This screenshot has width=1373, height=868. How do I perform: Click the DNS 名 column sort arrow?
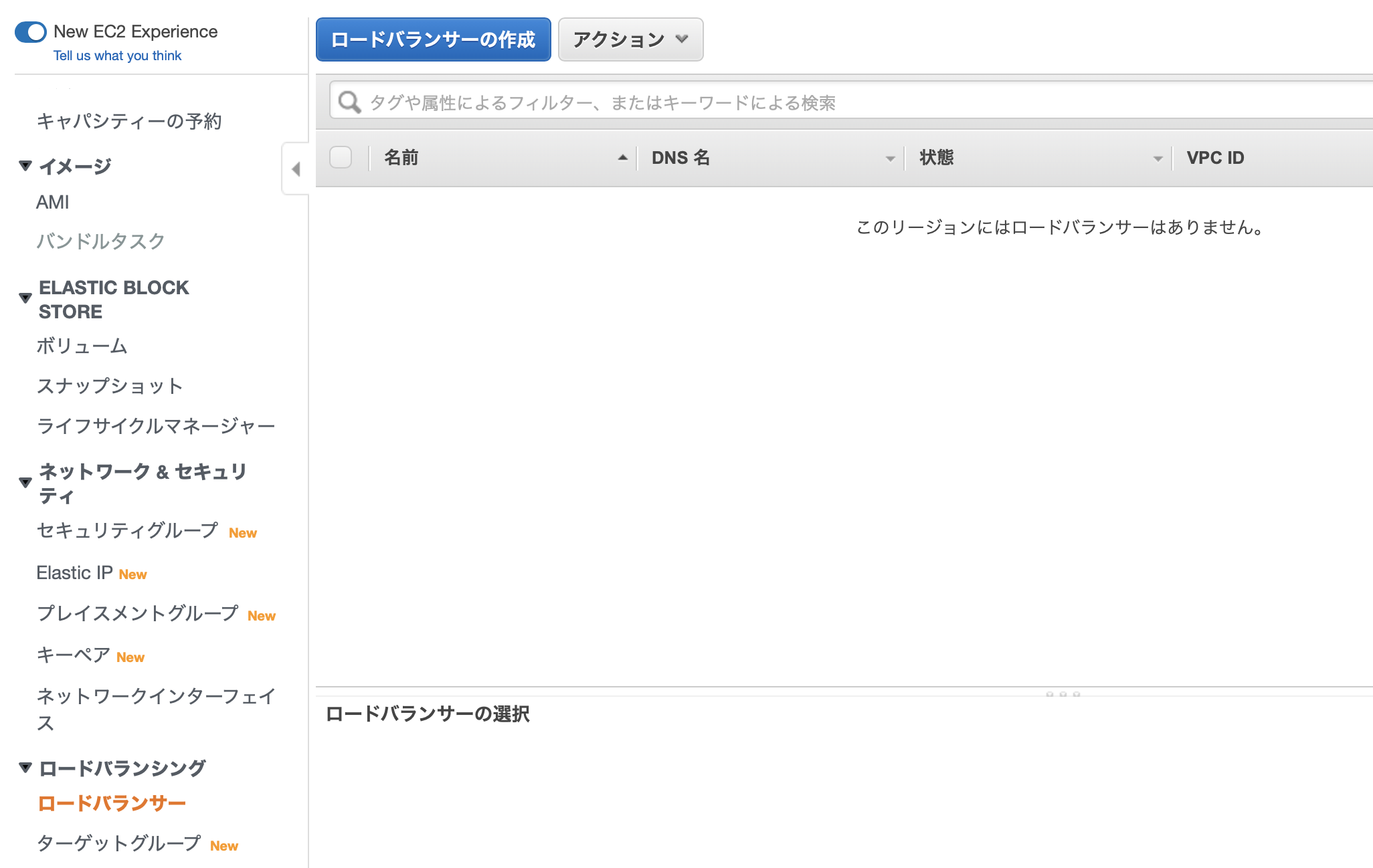(890, 158)
